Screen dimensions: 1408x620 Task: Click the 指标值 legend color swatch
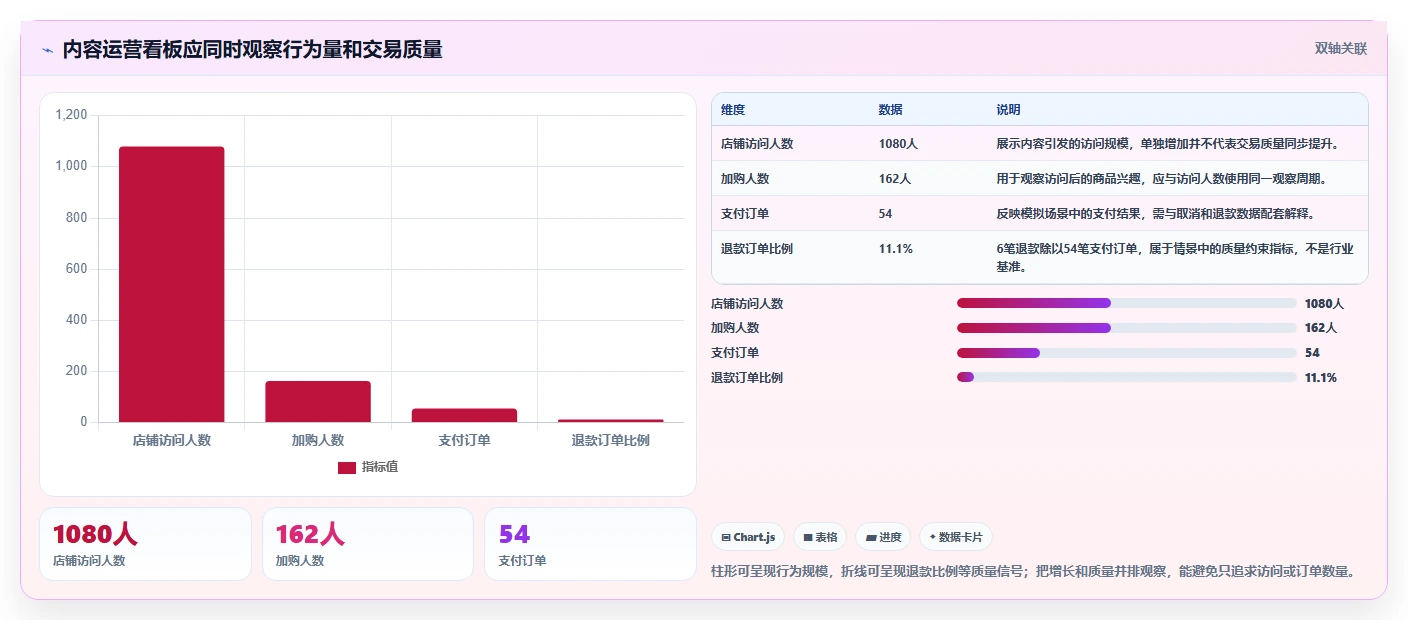pos(347,468)
